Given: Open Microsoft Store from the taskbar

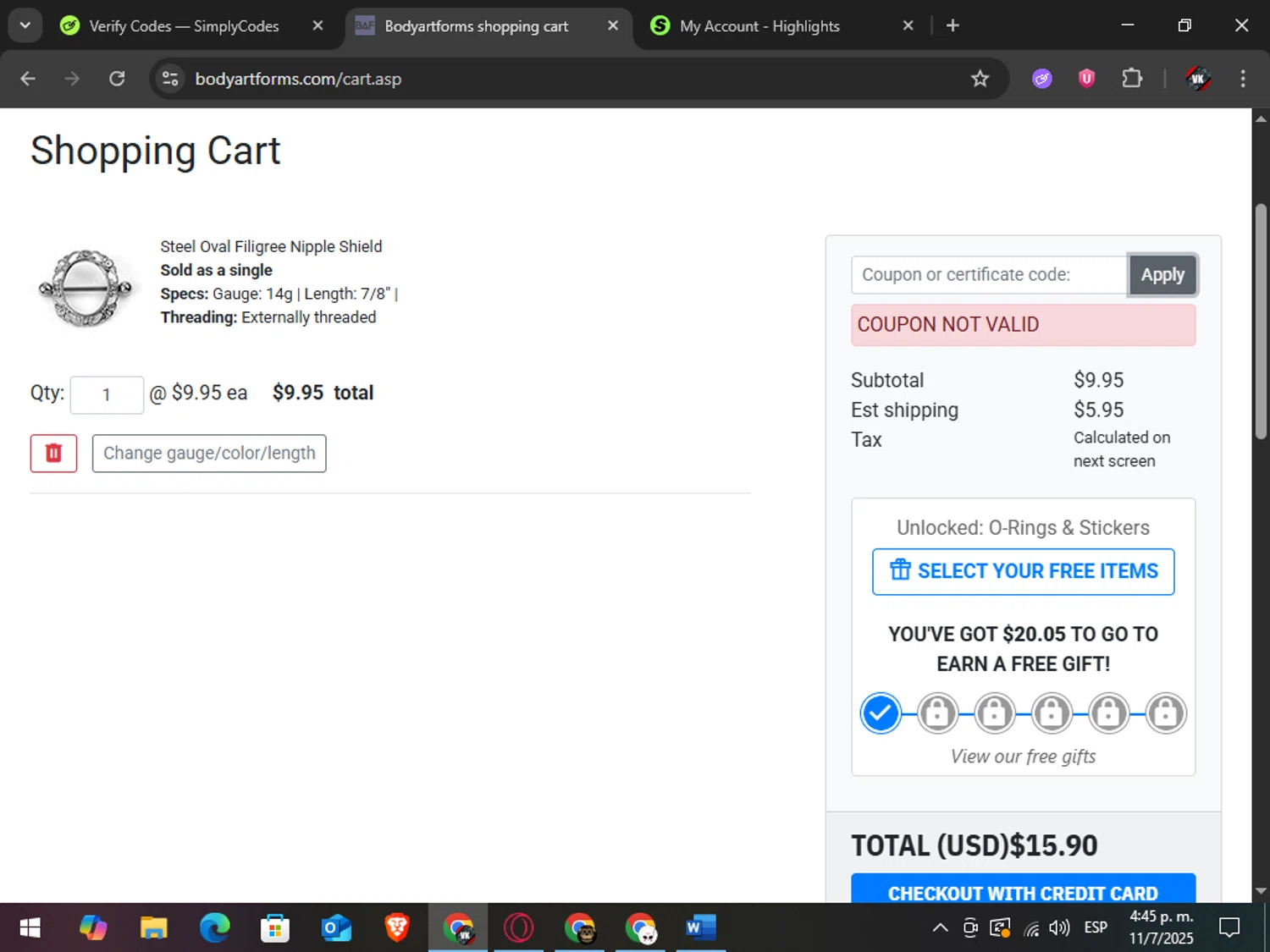Looking at the screenshot, I should pyautogui.click(x=275, y=928).
